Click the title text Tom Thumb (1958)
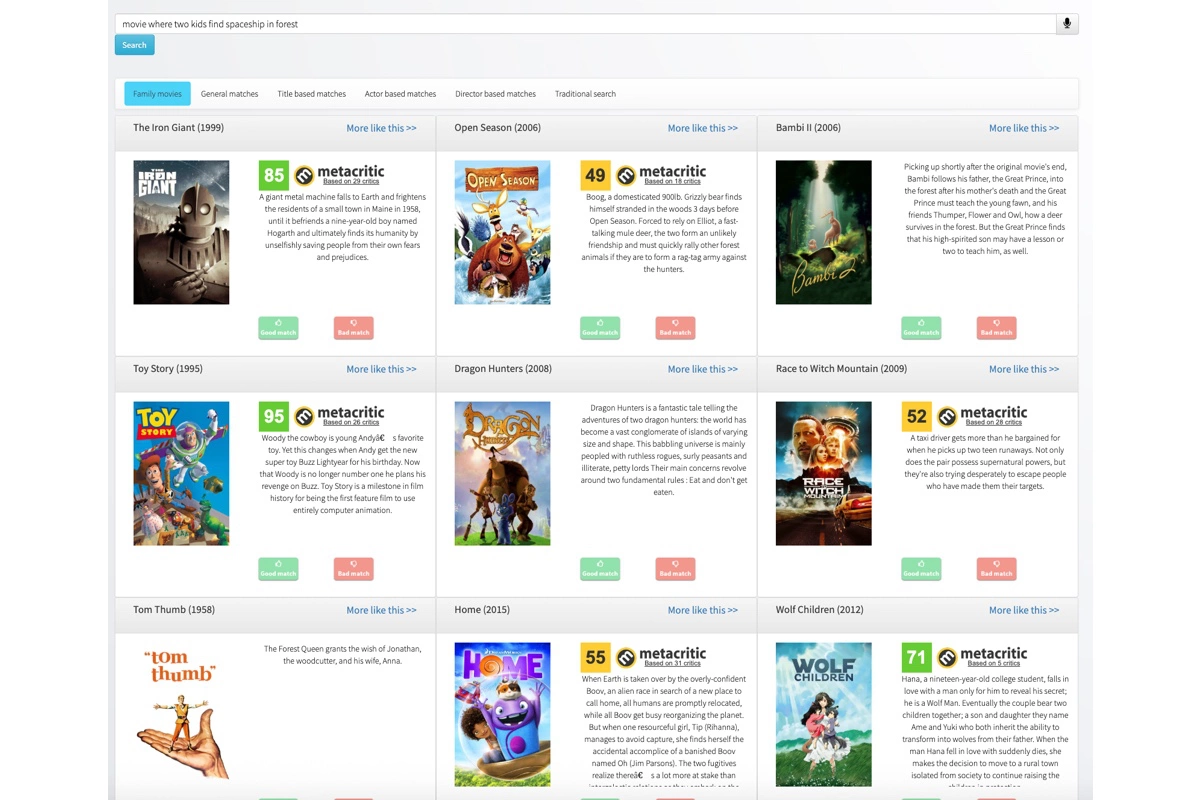This screenshot has width=1200, height=800. [174, 610]
